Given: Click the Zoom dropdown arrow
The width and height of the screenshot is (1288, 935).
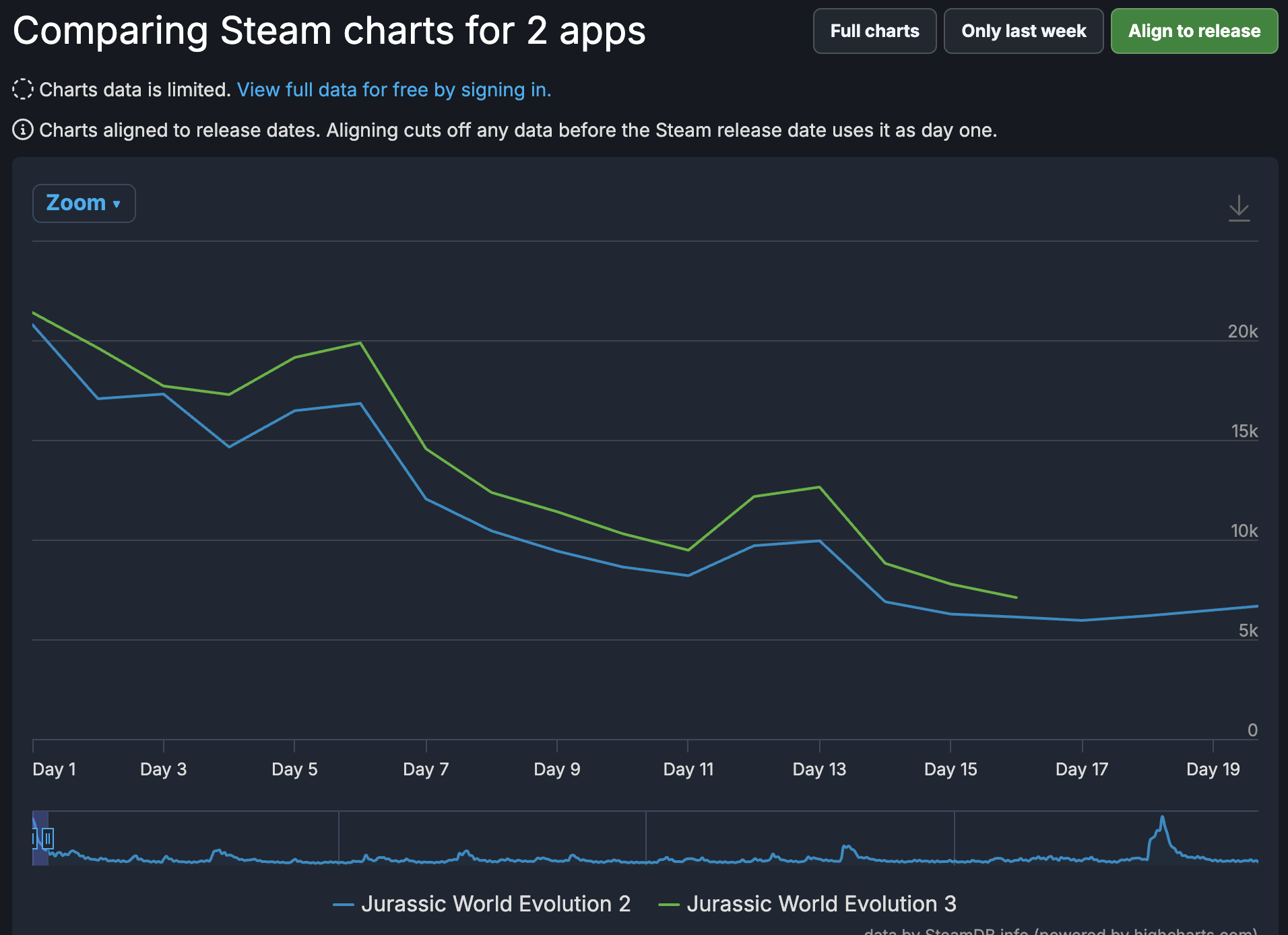Looking at the screenshot, I should [x=117, y=204].
